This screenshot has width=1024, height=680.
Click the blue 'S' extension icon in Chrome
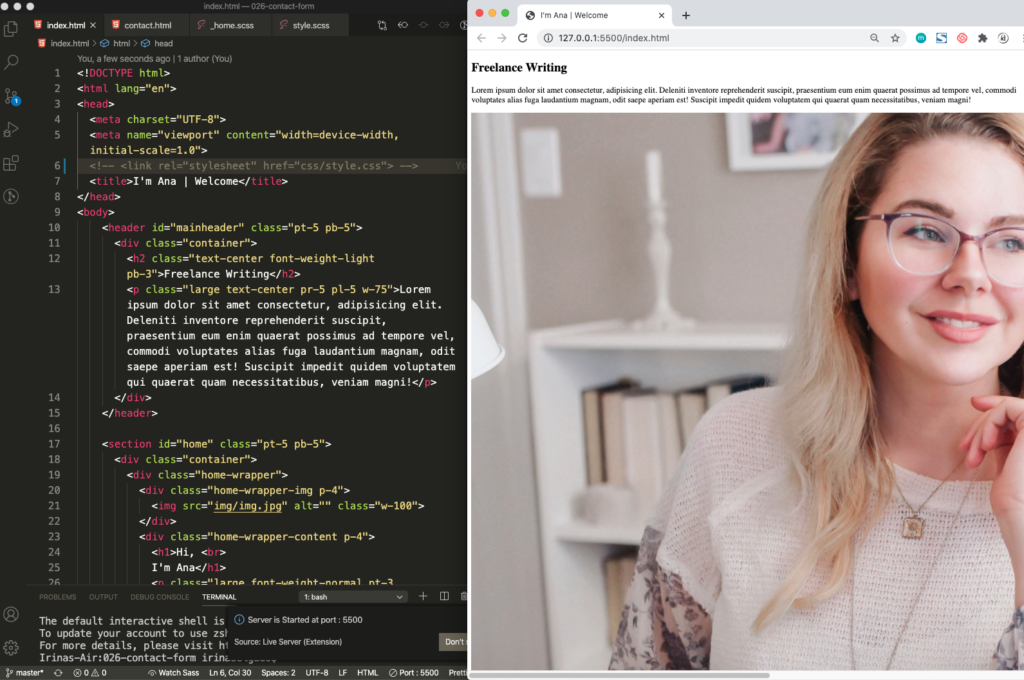941,38
